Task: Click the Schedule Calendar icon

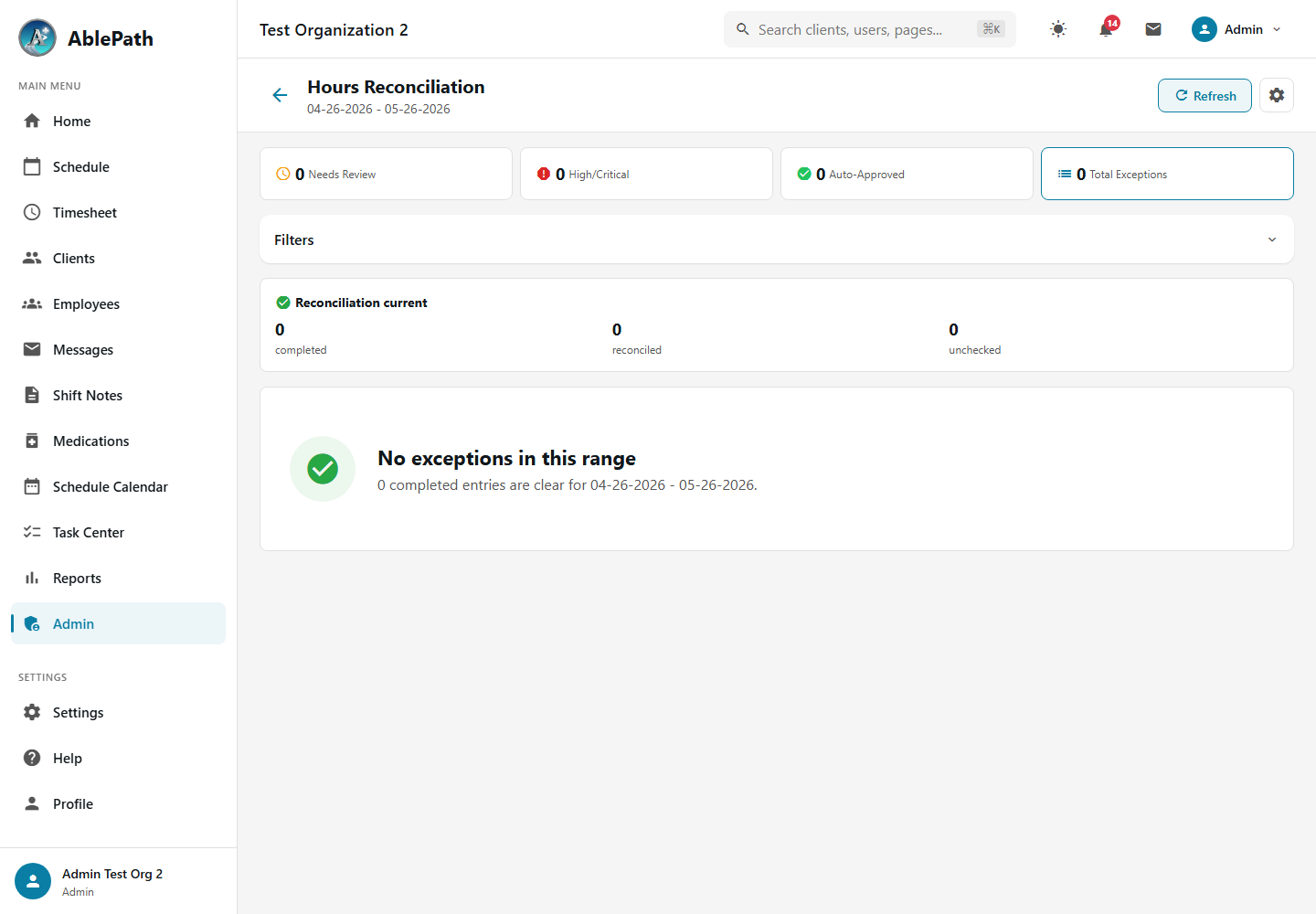Action: point(32,486)
